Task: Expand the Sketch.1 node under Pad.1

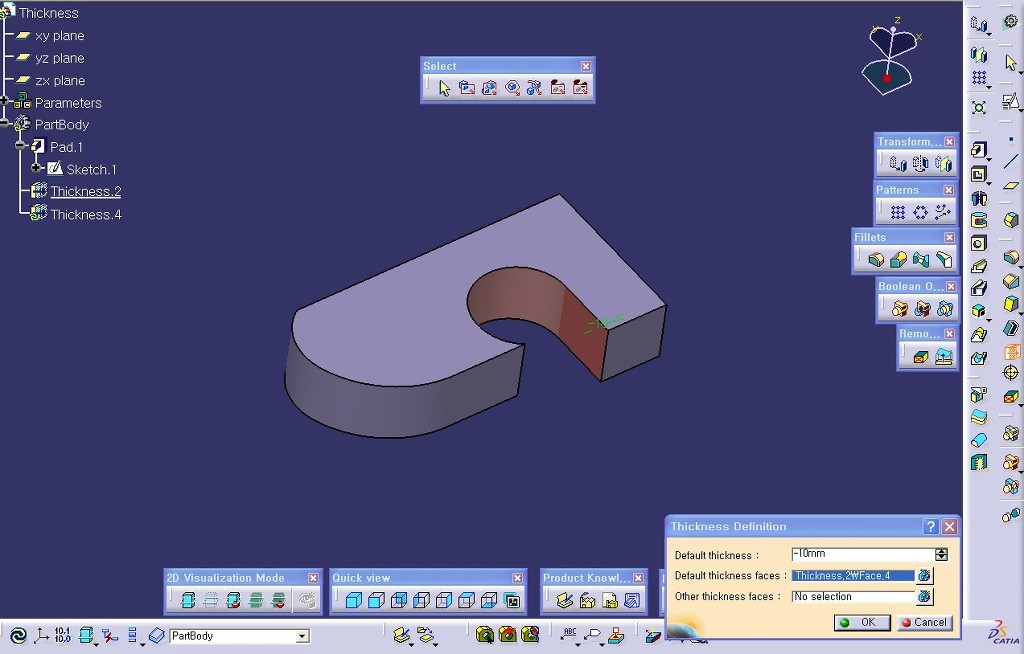Action: pyautogui.click(x=37, y=169)
